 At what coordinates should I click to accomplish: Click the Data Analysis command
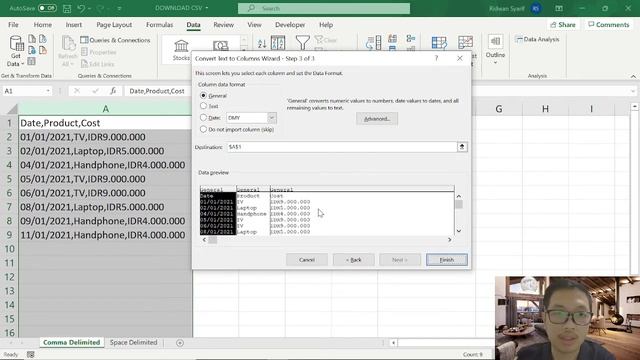click(537, 39)
